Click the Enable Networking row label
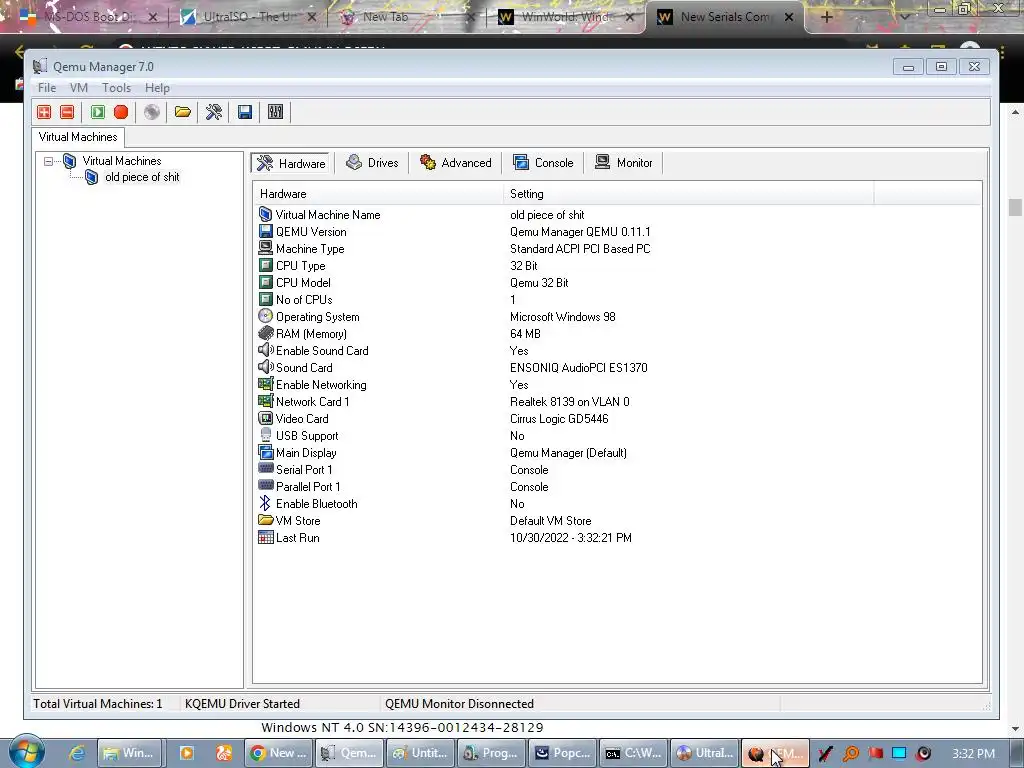 321,385
